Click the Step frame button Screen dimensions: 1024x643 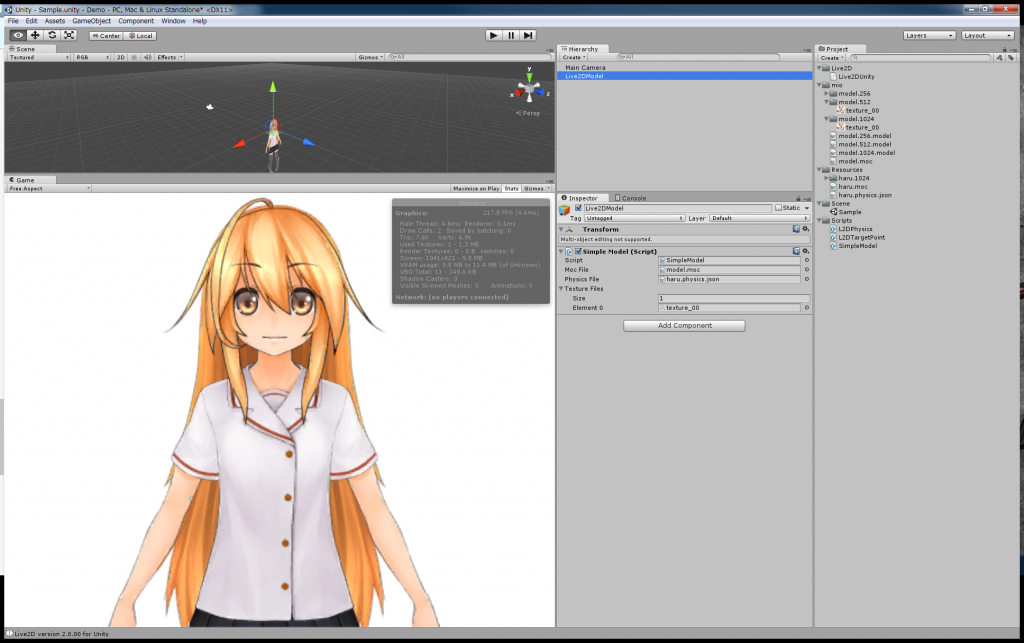pos(528,35)
